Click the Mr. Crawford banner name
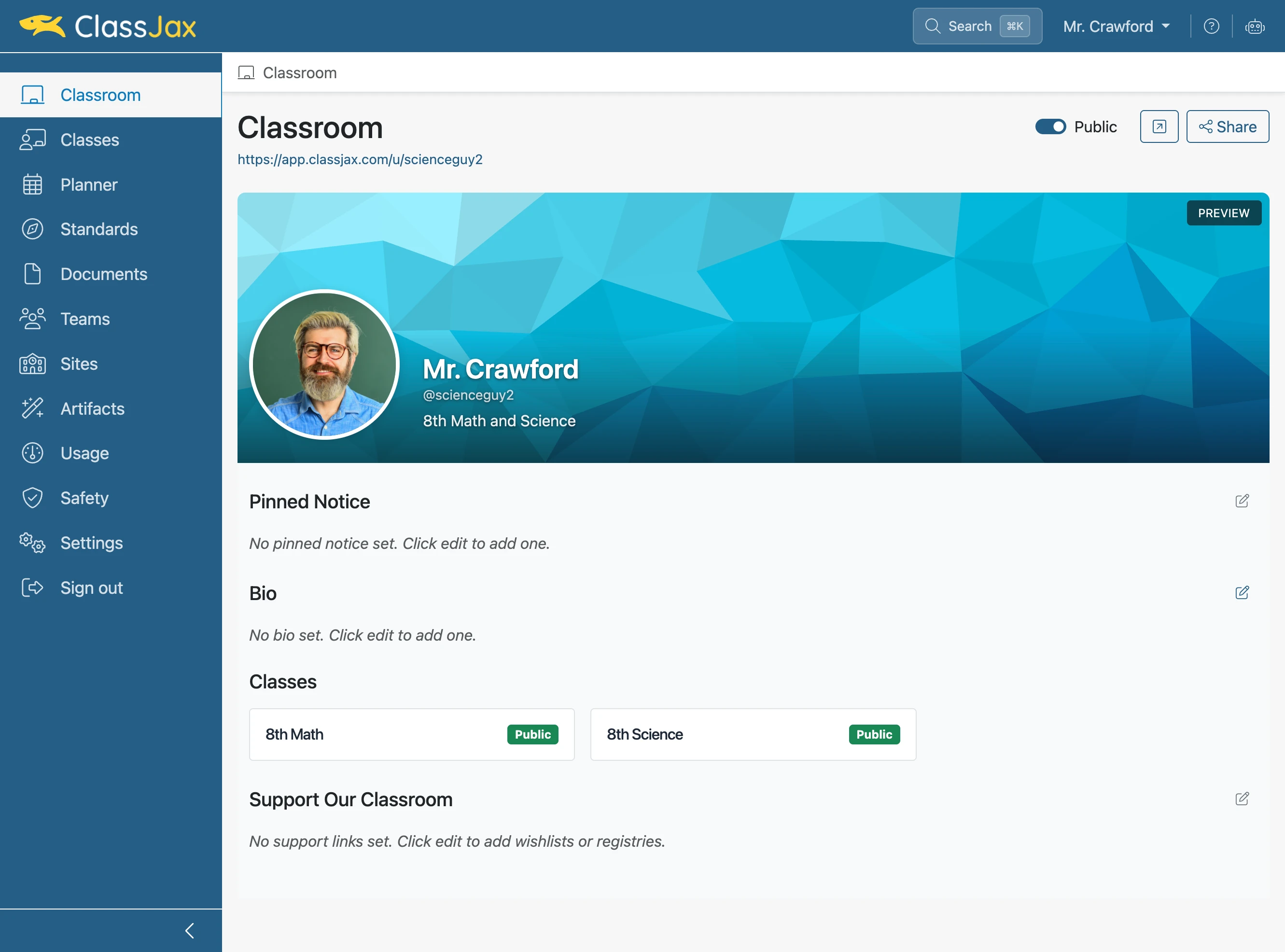Image resolution: width=1285 pixels, height=952 pixels. click(500, 369)
